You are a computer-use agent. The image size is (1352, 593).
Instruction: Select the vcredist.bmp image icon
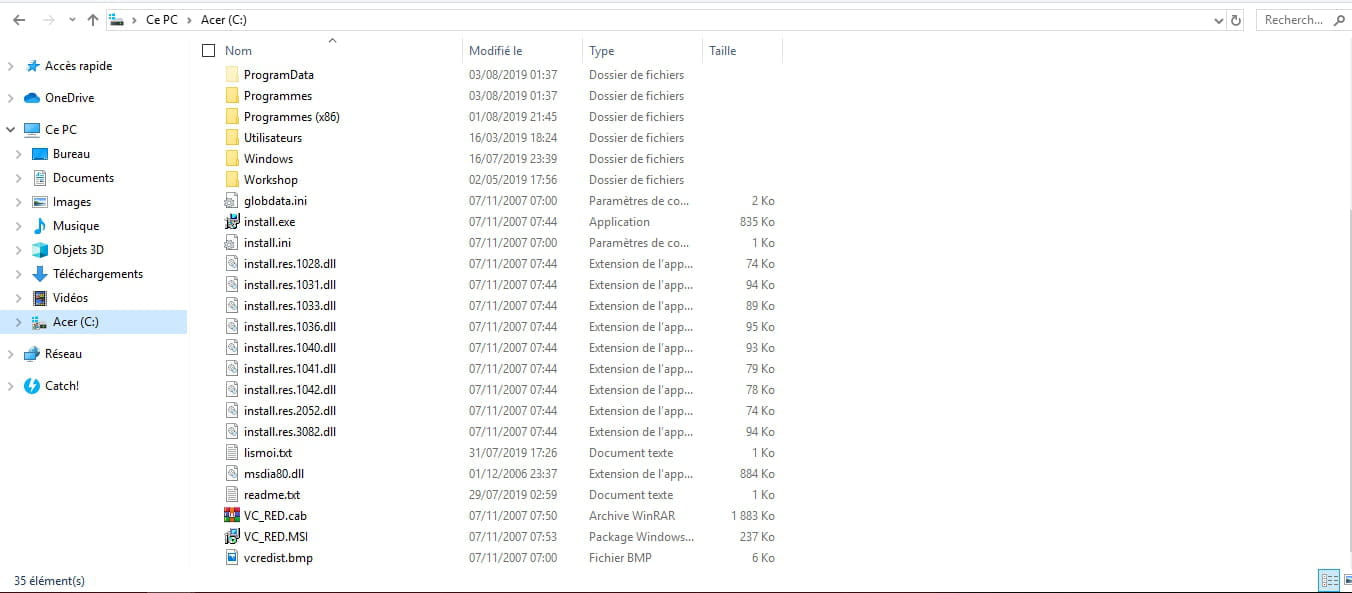tap(232, 558)
